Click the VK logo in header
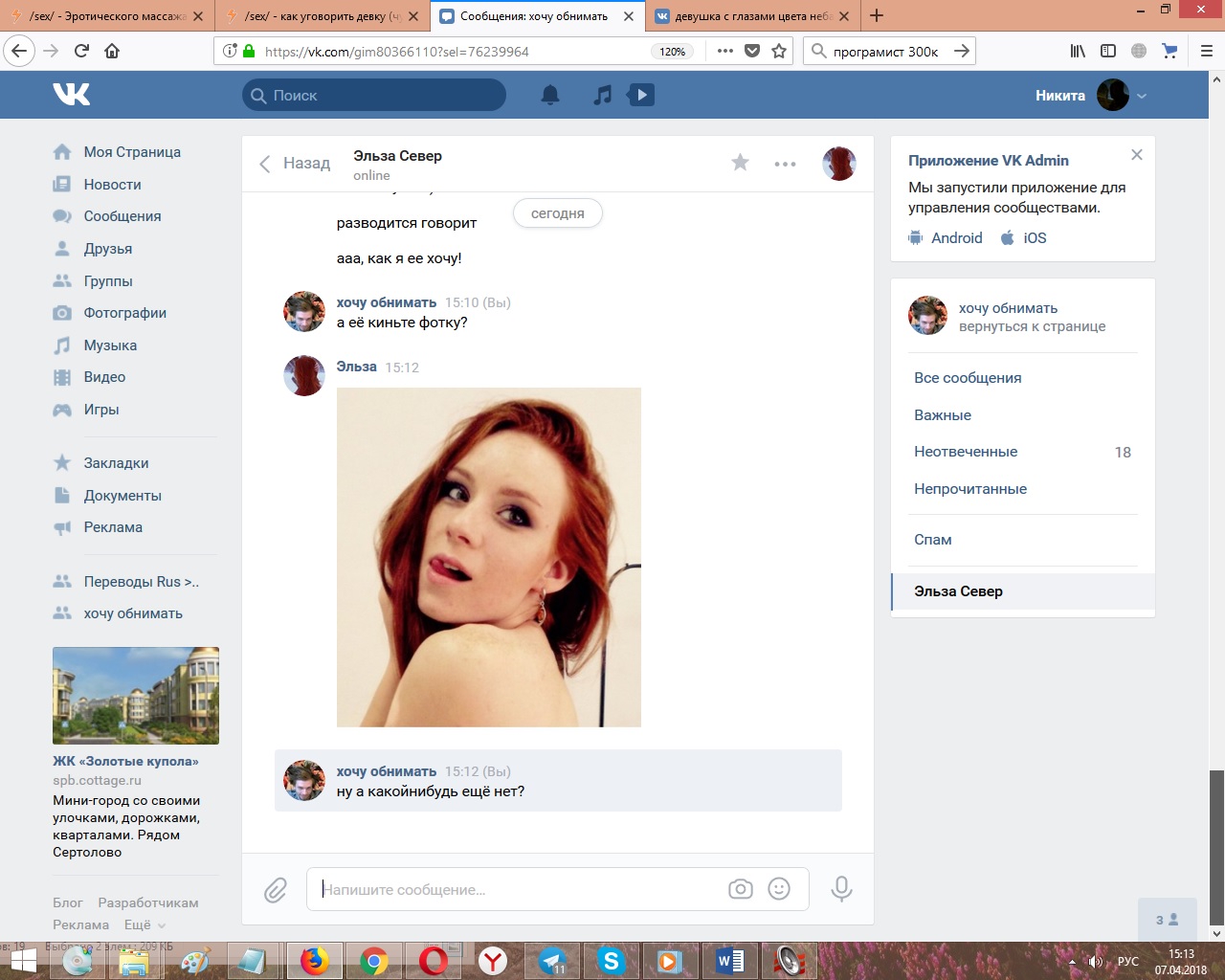1225x980 pixels. pos(72,94)
